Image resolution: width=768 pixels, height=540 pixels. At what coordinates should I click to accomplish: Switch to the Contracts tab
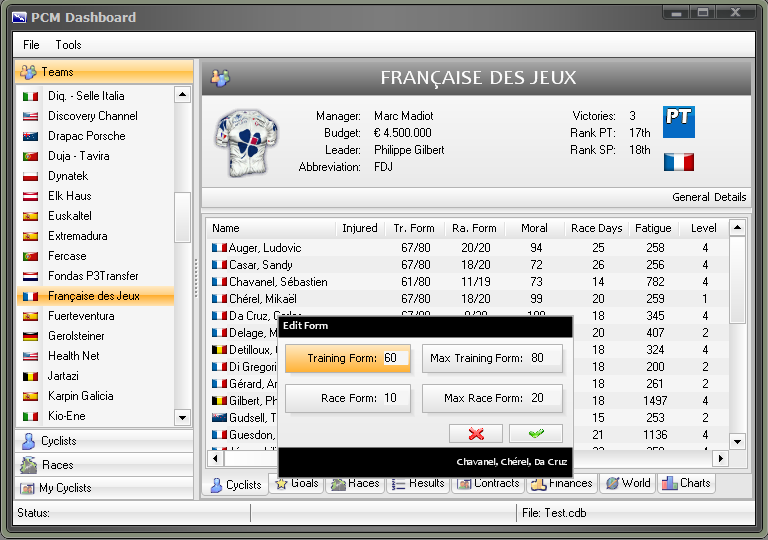tap(488, 484)
